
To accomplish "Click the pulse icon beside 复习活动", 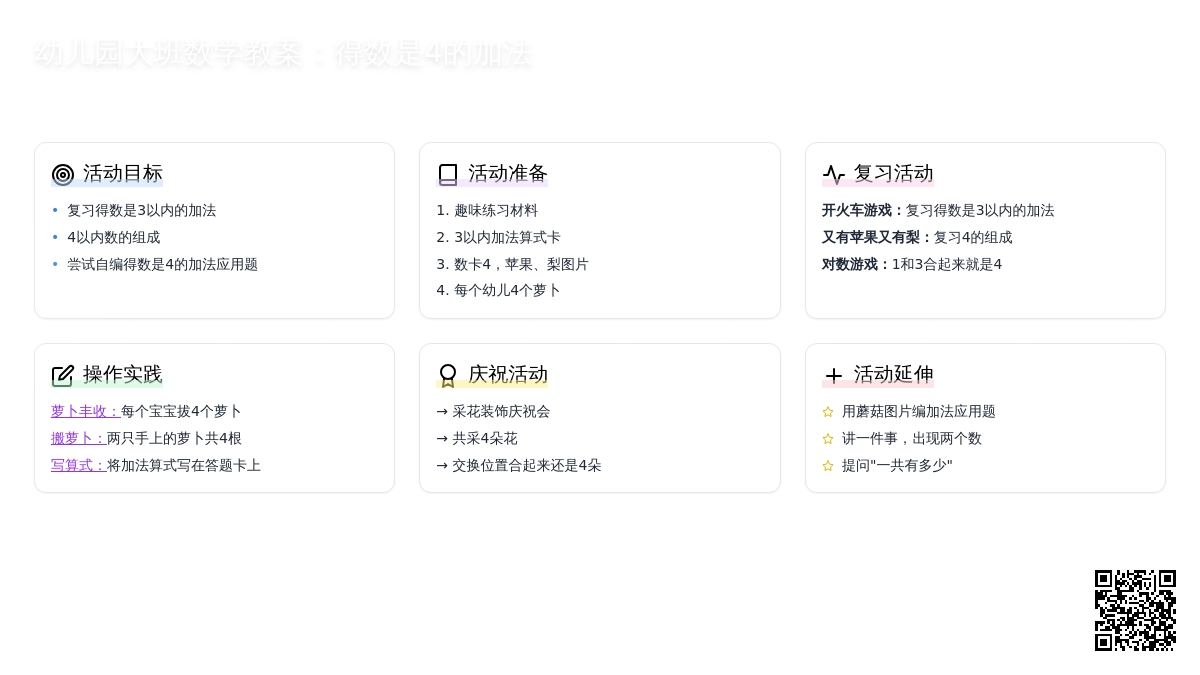I will [x=834, y=173].
